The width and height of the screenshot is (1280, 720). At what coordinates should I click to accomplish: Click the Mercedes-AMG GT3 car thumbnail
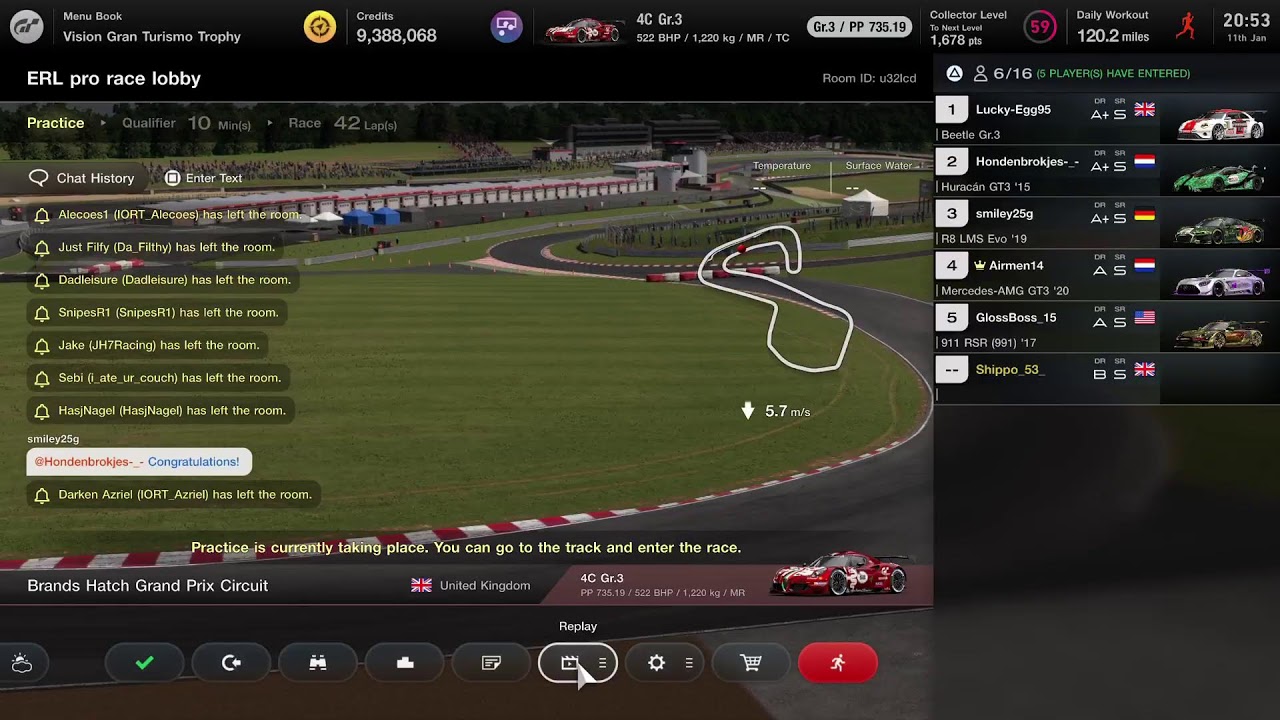click(1220, 281)
